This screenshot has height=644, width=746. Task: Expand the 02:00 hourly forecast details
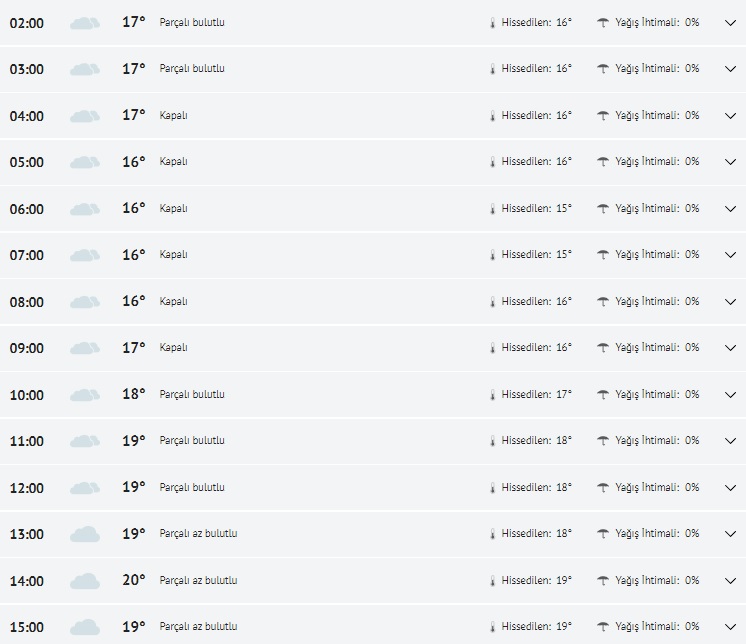(x=729, y=23)
